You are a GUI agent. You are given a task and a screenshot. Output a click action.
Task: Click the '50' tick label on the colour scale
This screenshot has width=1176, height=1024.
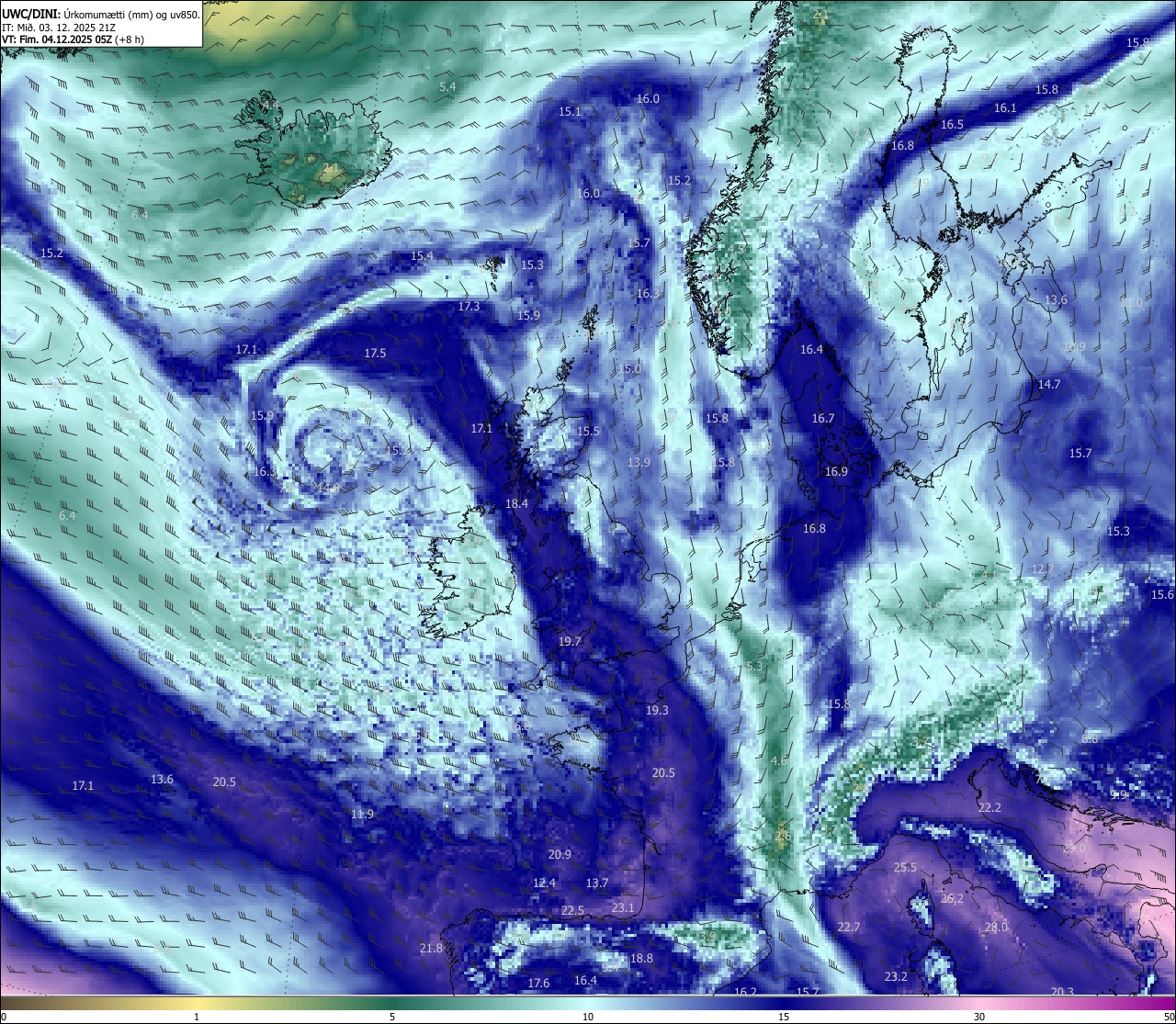pos(1168,1017)
